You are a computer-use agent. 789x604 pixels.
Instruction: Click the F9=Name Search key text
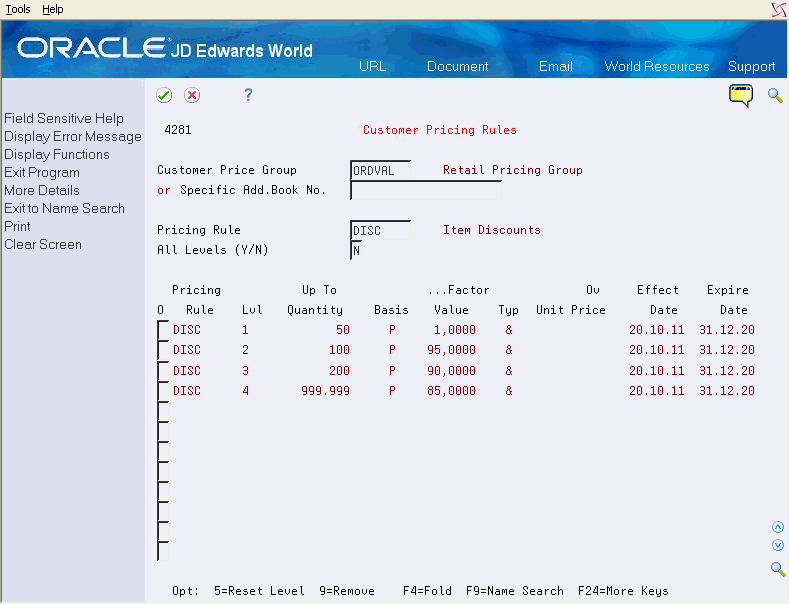(x=514, y=591)
